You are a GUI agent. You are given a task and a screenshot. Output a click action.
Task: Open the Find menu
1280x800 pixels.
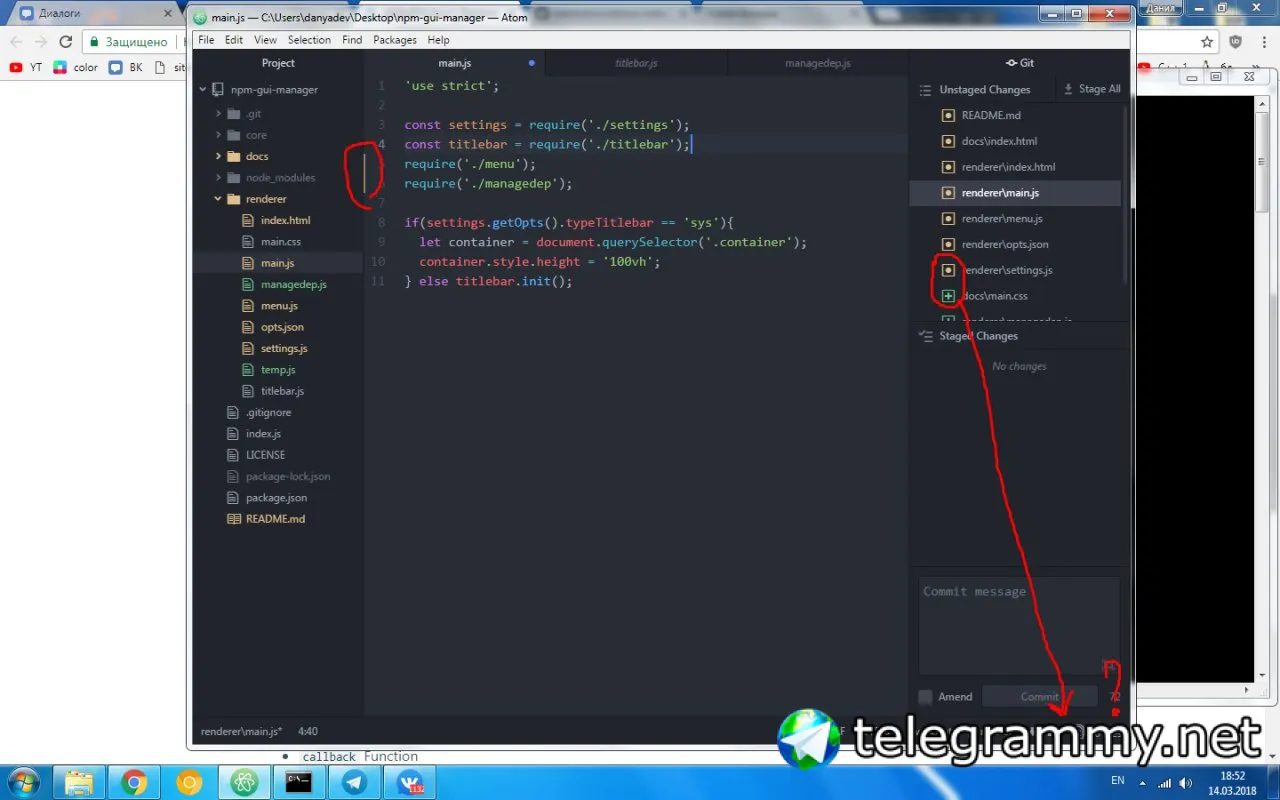(352, 40)
